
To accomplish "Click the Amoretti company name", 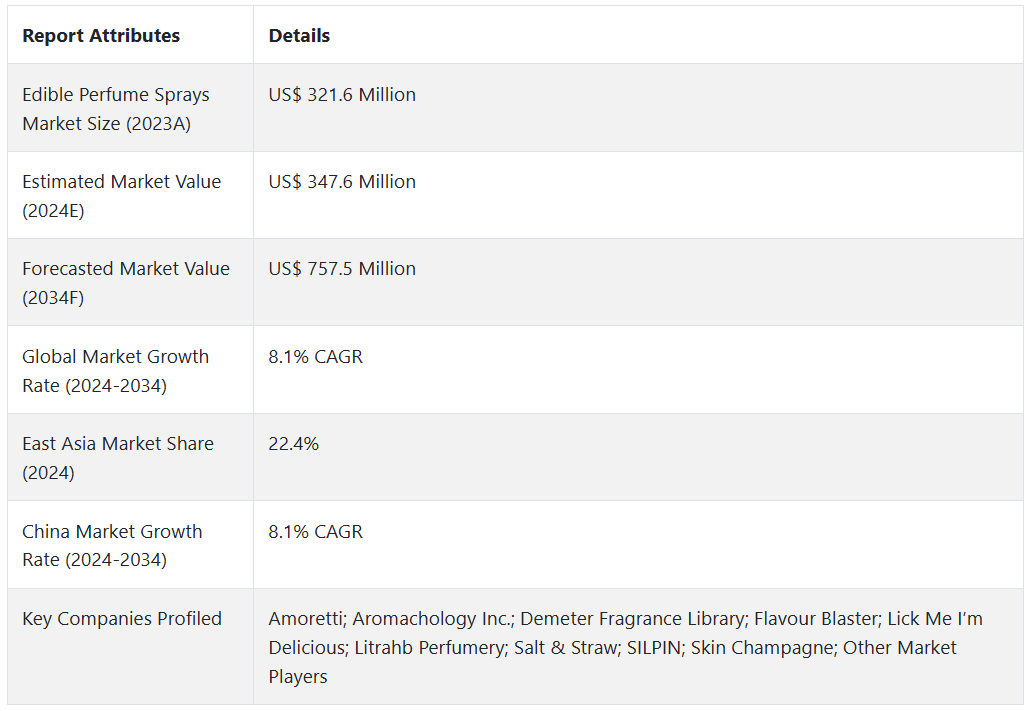I will click(x=304, y=619).
